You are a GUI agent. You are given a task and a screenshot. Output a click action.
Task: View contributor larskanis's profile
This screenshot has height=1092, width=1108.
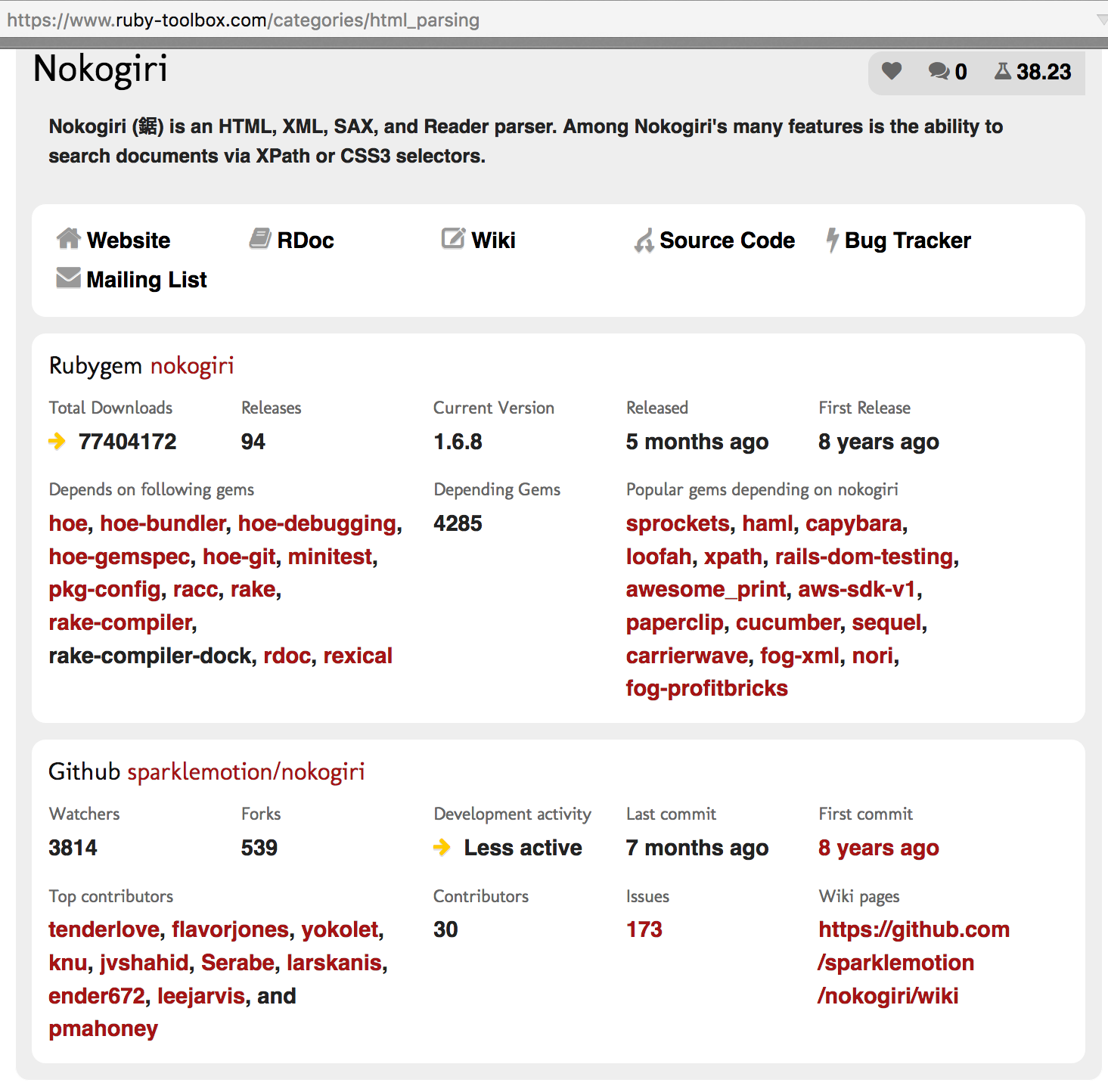tap(334, 963)
